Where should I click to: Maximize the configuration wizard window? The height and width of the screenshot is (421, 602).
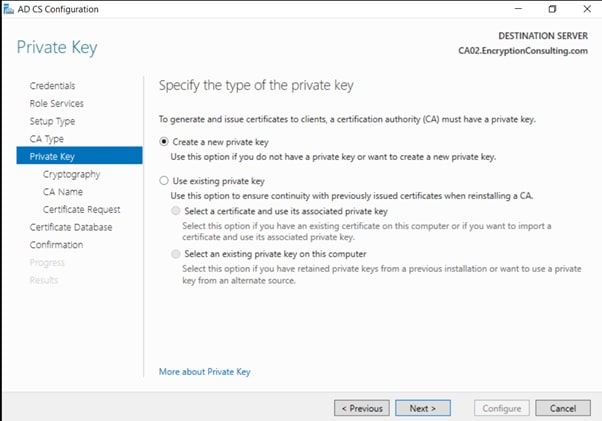(551, 9)
